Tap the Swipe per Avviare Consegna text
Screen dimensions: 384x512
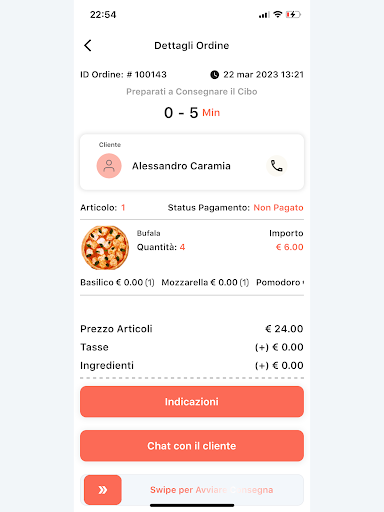pyautogui.click(x=212, y=490)
